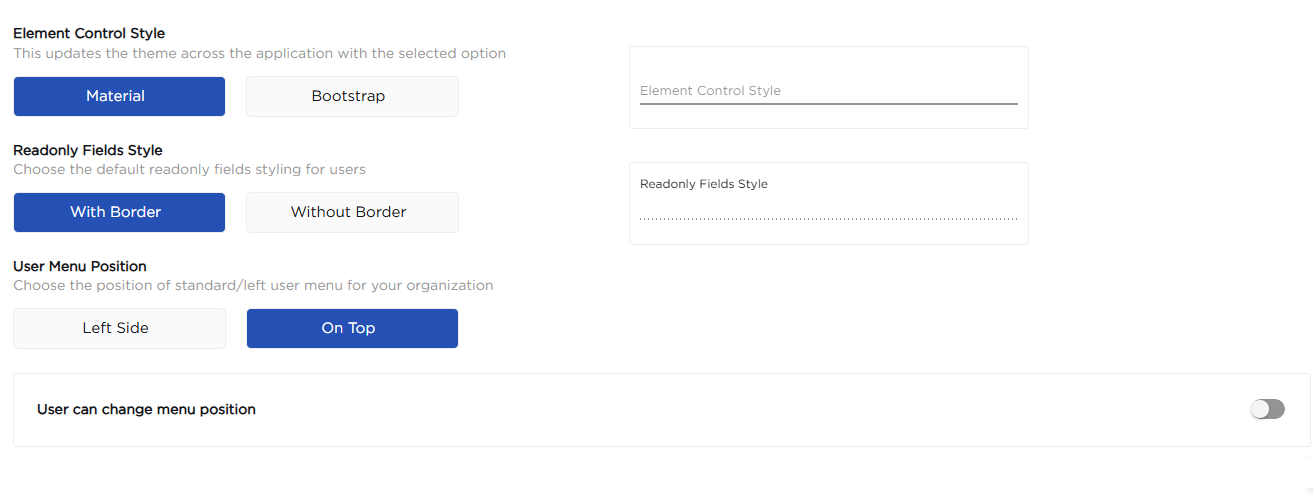Click the theme update description text
This screenshot has width=1313, height=495.
pos(259,53)
